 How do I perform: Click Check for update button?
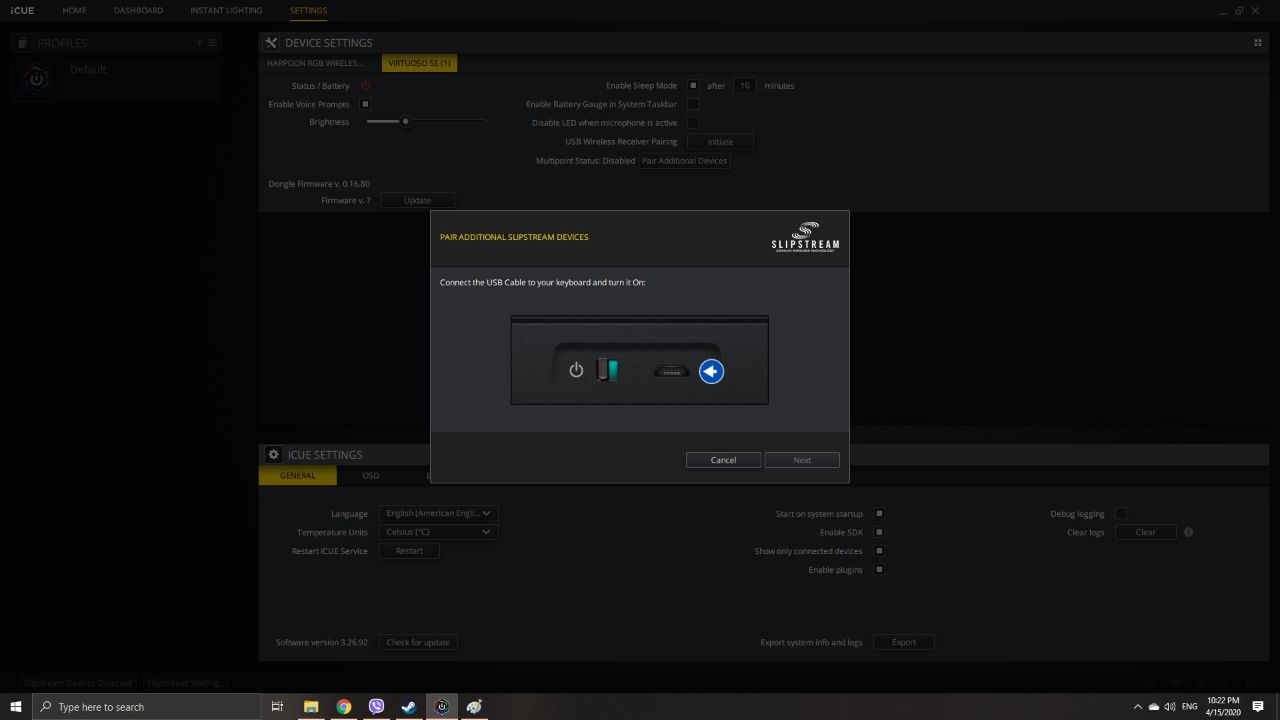click(418, 642)
